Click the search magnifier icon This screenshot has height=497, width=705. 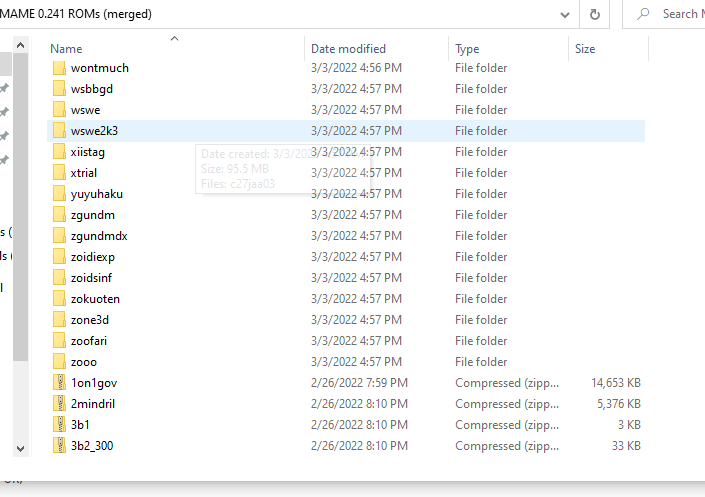(643, 14)
